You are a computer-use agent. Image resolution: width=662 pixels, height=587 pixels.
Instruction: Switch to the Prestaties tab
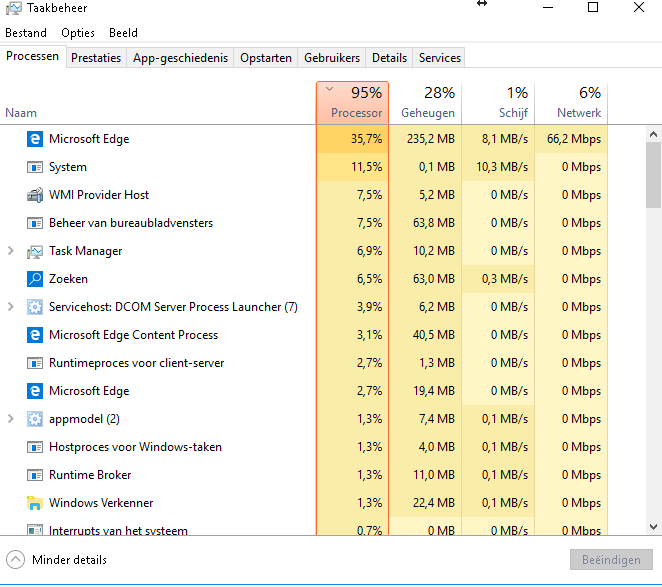tap(96, 58)
